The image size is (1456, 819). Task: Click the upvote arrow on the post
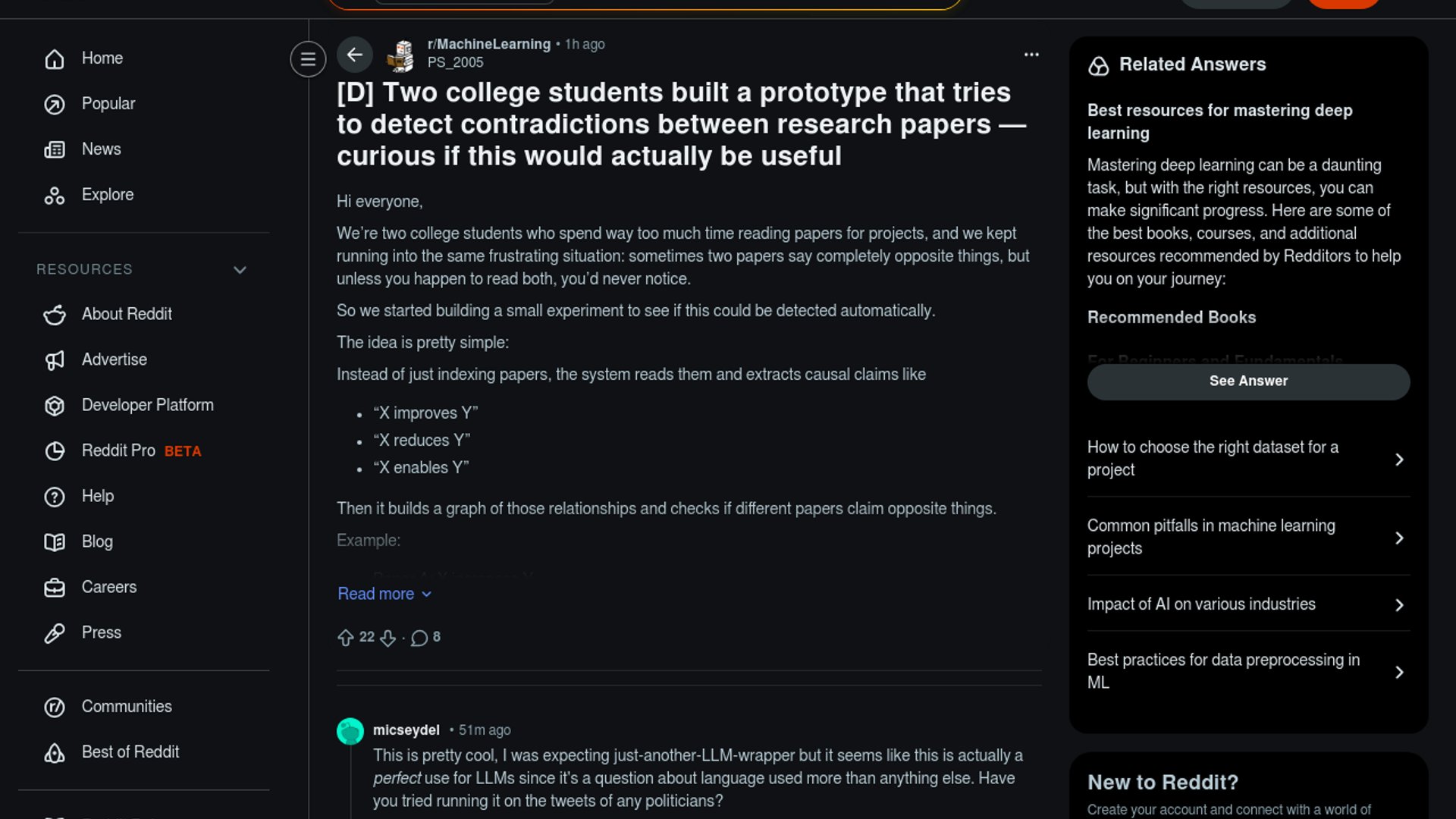pyautogui.click(x=346, y=638)
